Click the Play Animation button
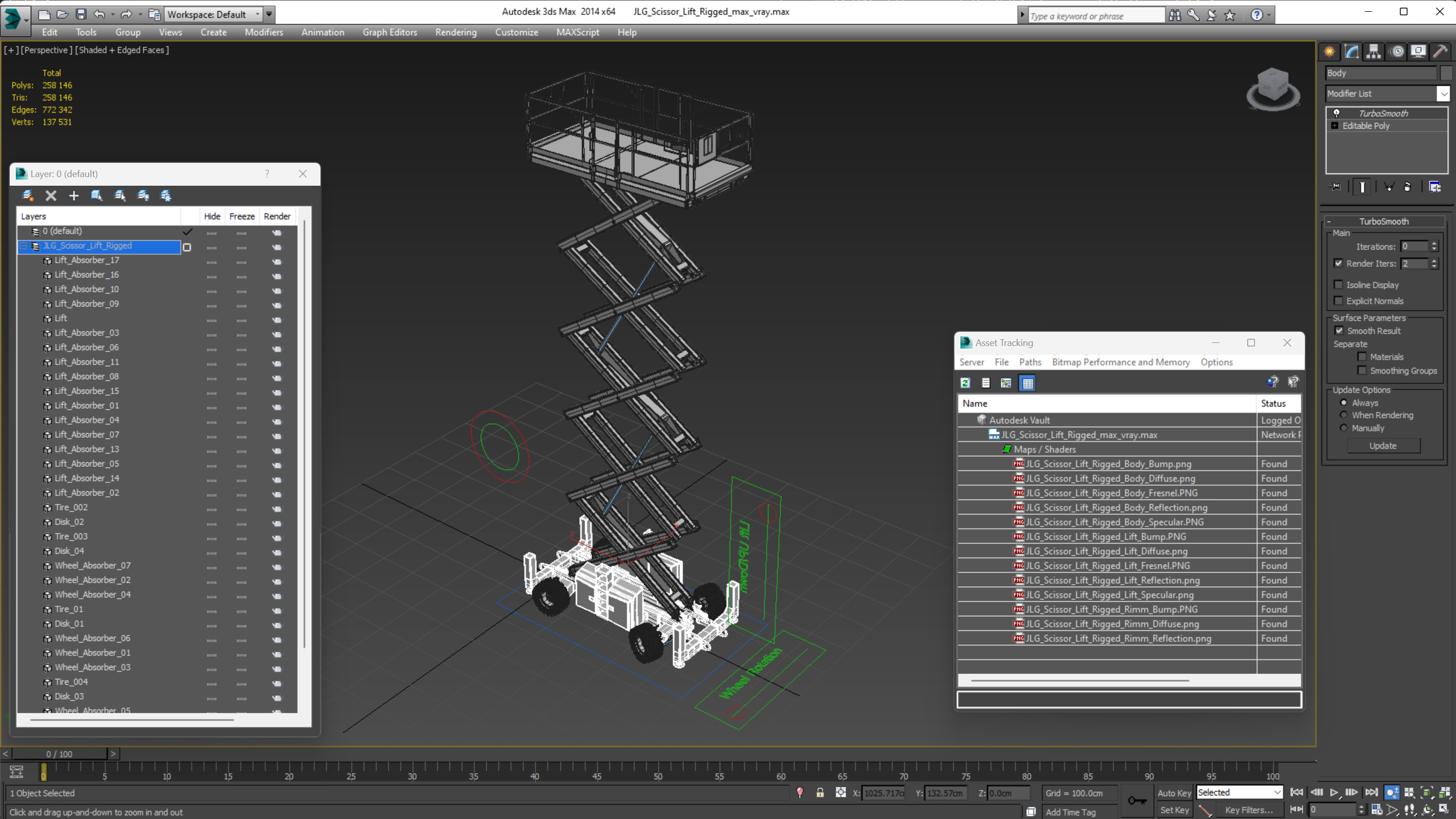The height and width of the screenshot is (819, 1456). (1334, 792)
